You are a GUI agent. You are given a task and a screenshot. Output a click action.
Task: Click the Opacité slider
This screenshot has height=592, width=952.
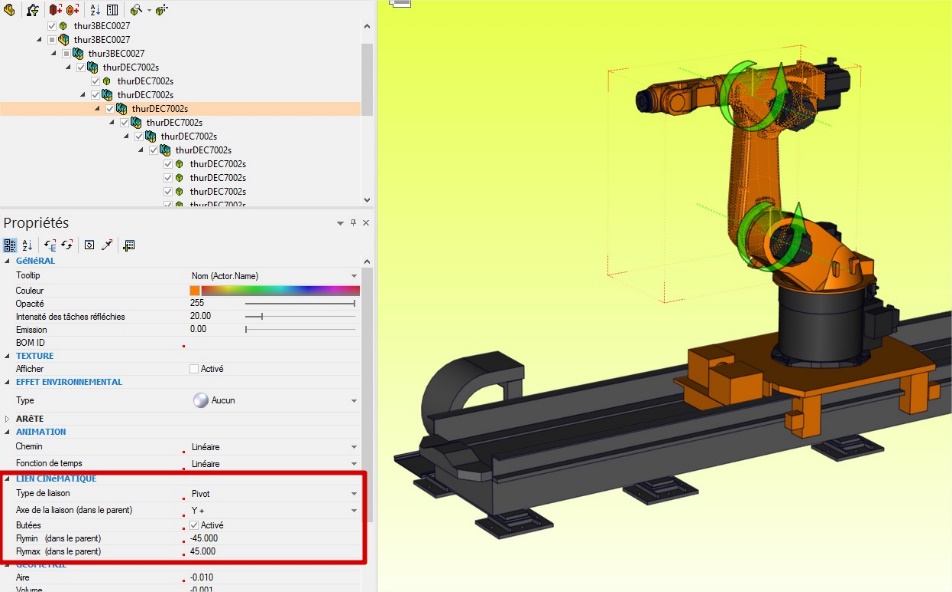pyautogui.click(x=300, y=303)
